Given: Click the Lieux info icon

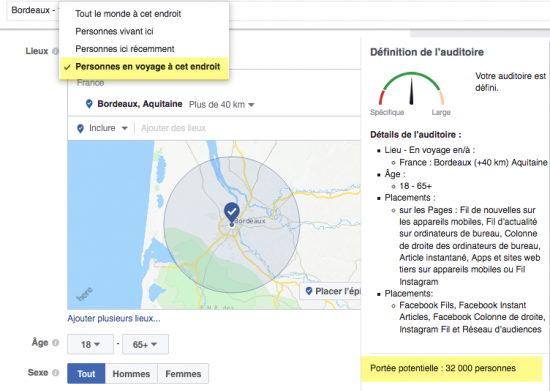Looking at the screenshot, I should click(55, 51).
